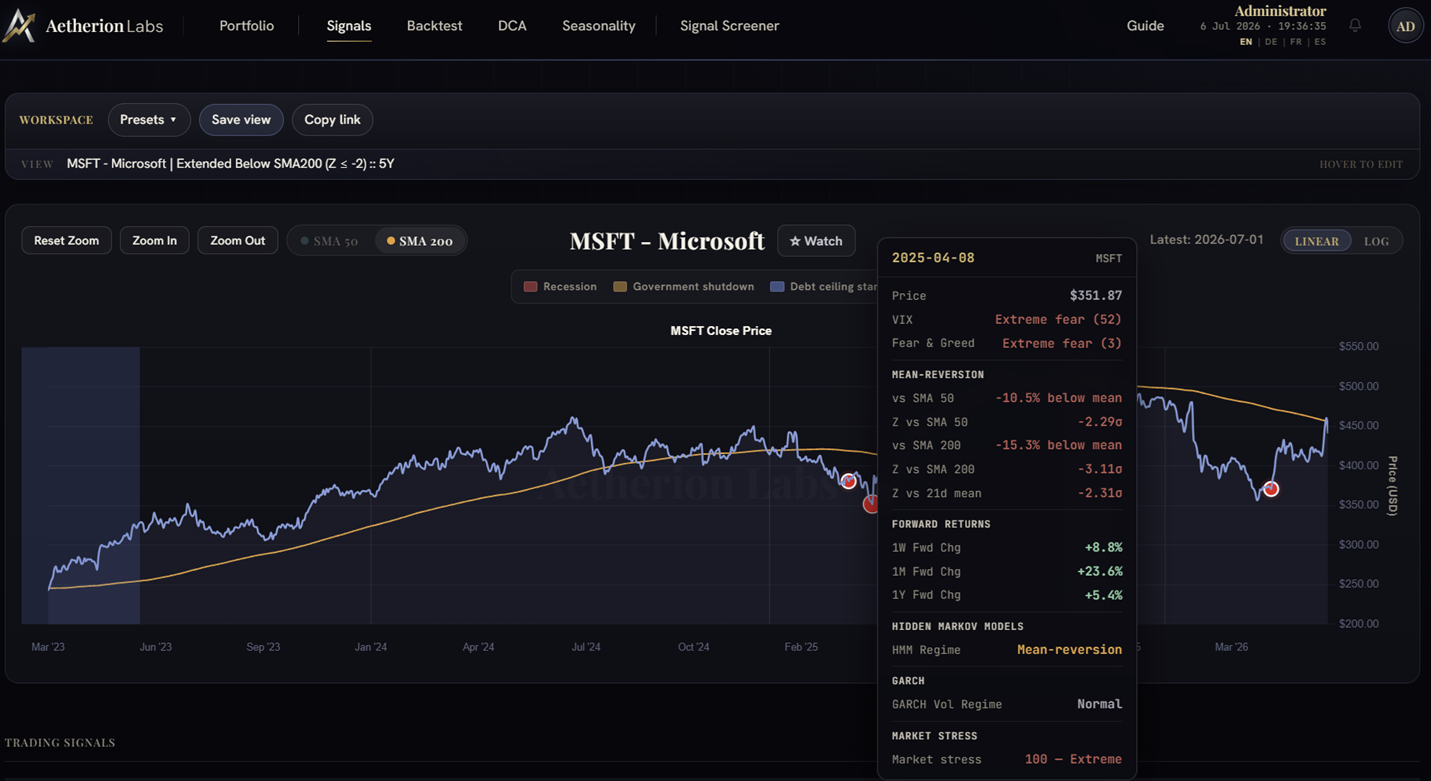This screenshot has height=781, width=1431.
Task: Click the MSFT Close Price chart title
Action: tap(721, 331)
